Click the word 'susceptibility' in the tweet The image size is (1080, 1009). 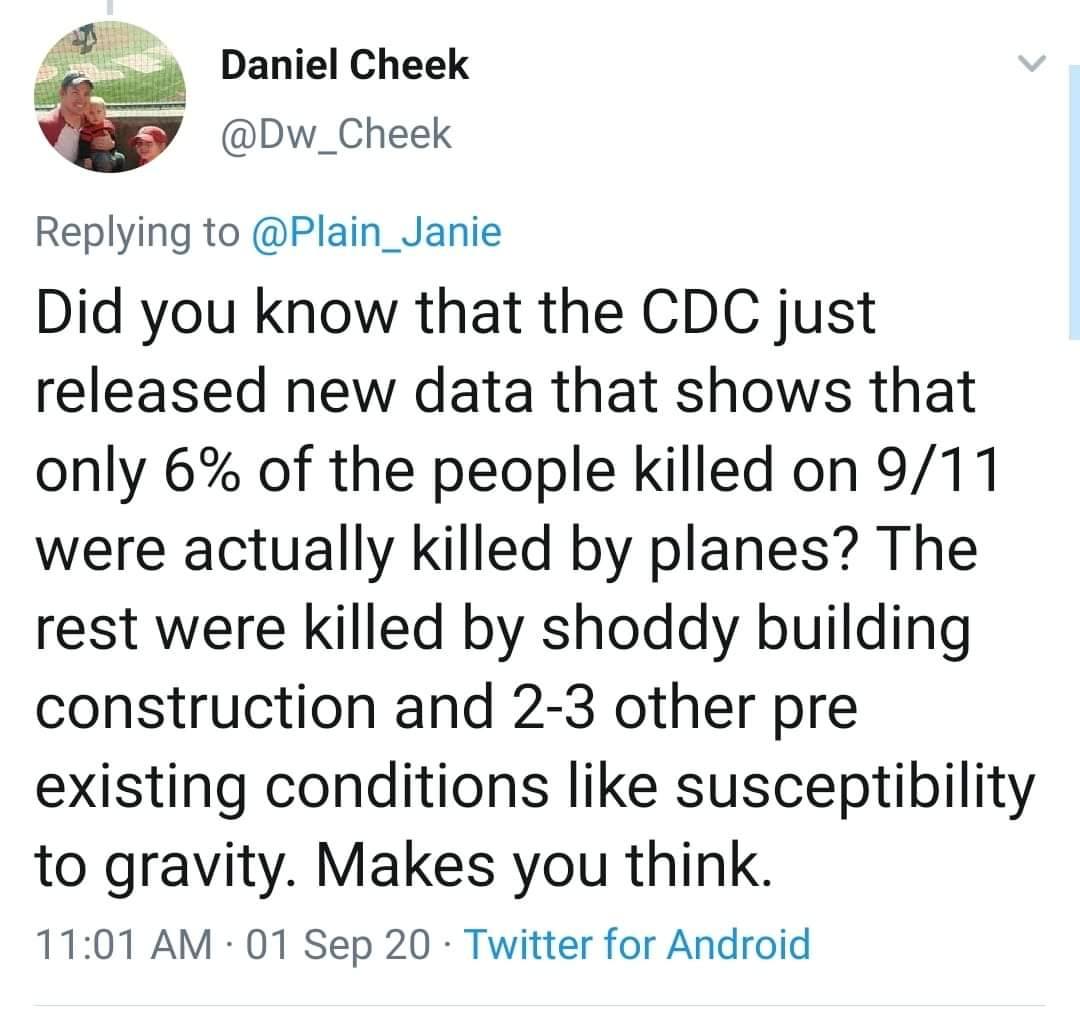point(855,787)
